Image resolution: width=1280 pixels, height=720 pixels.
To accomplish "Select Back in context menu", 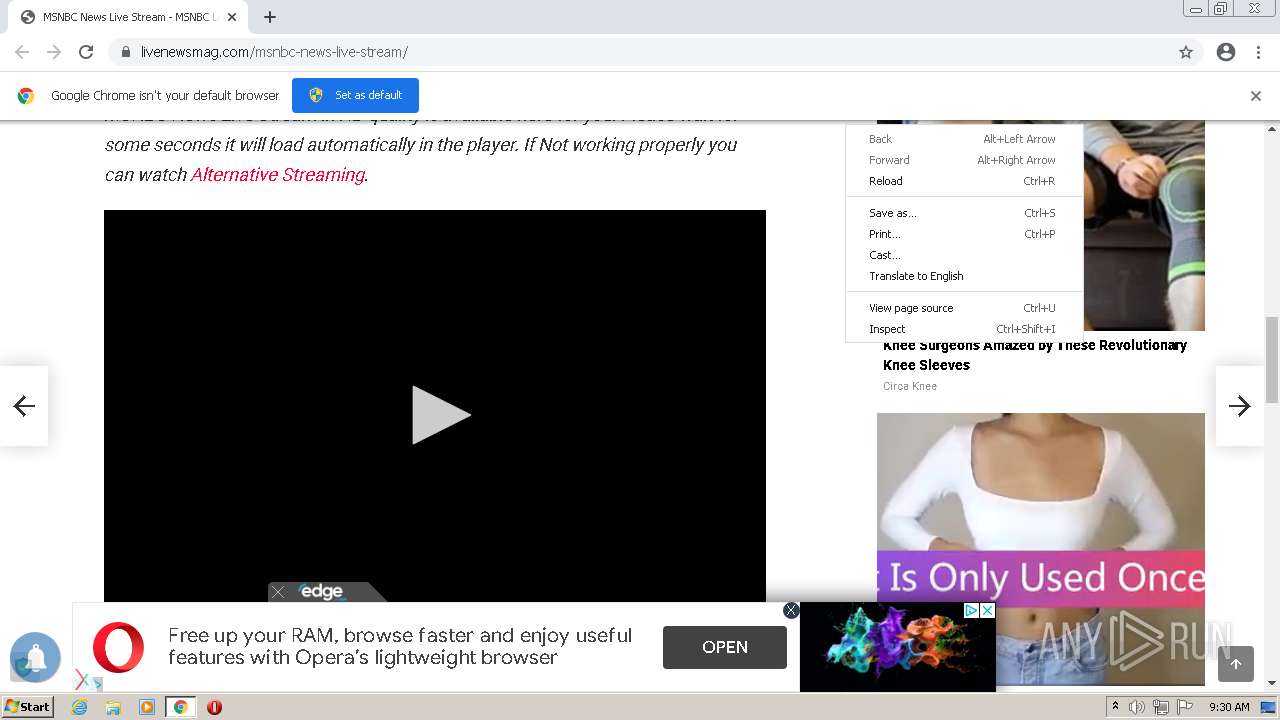I will point(964,139).
